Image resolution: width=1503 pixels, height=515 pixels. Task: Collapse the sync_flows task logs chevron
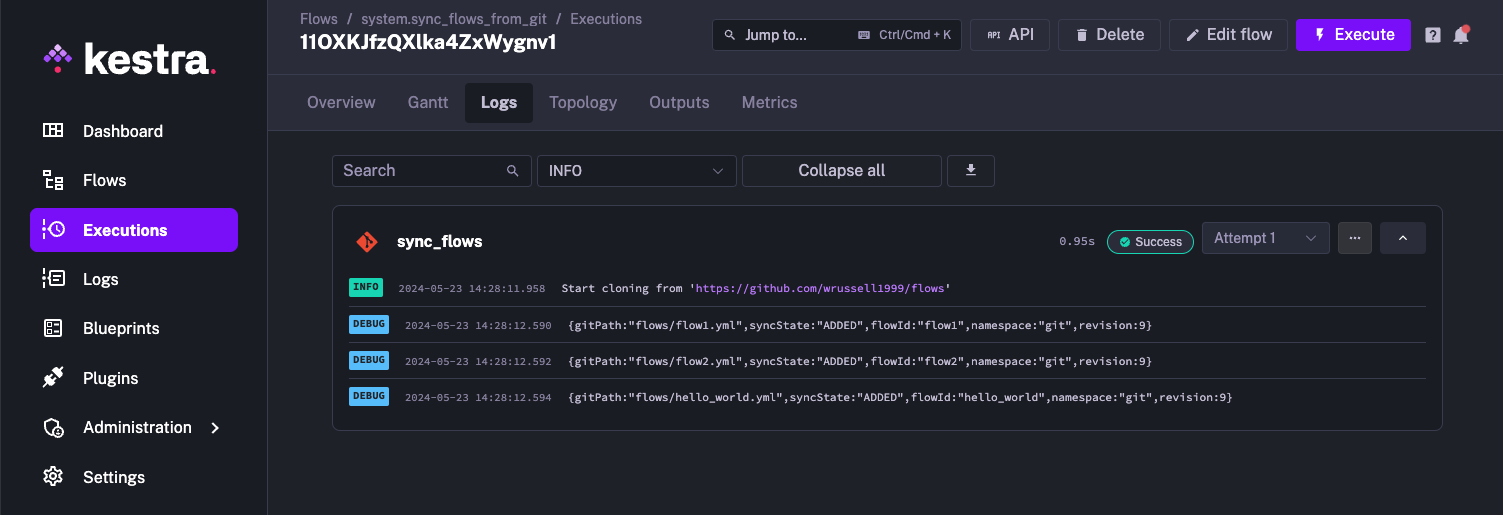click(x=1402, y=238)
